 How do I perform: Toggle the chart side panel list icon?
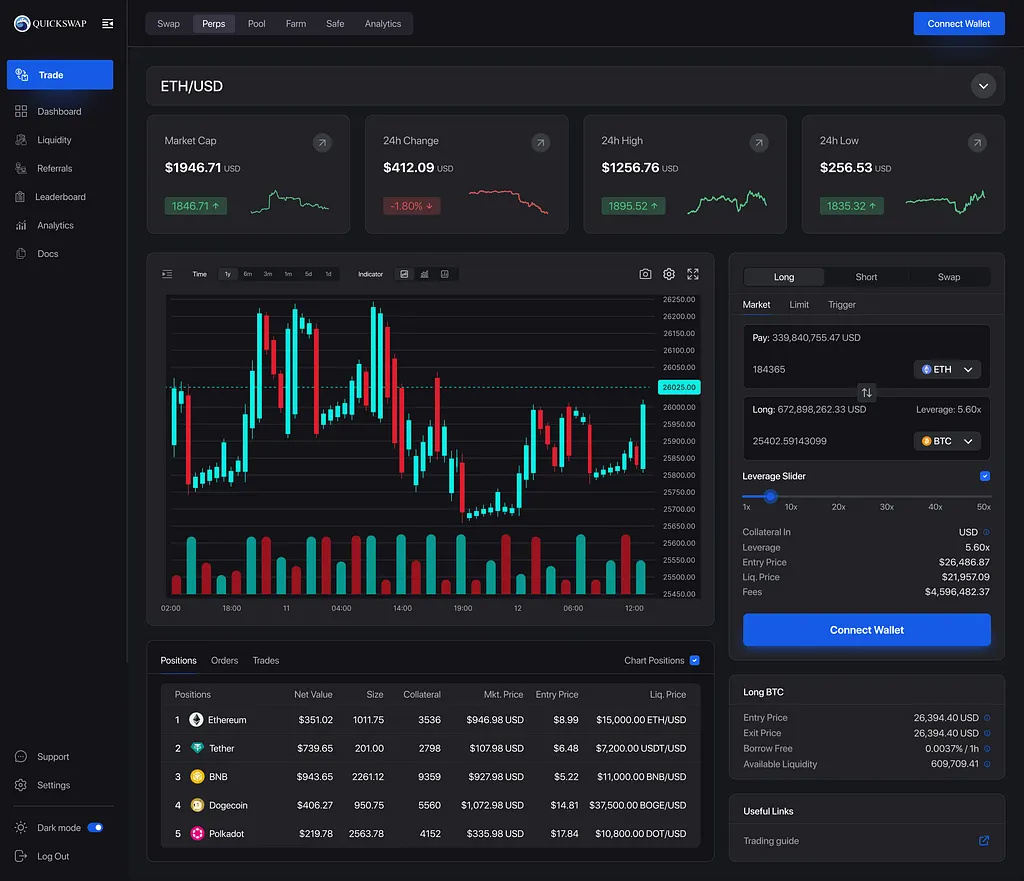[167, 274]
